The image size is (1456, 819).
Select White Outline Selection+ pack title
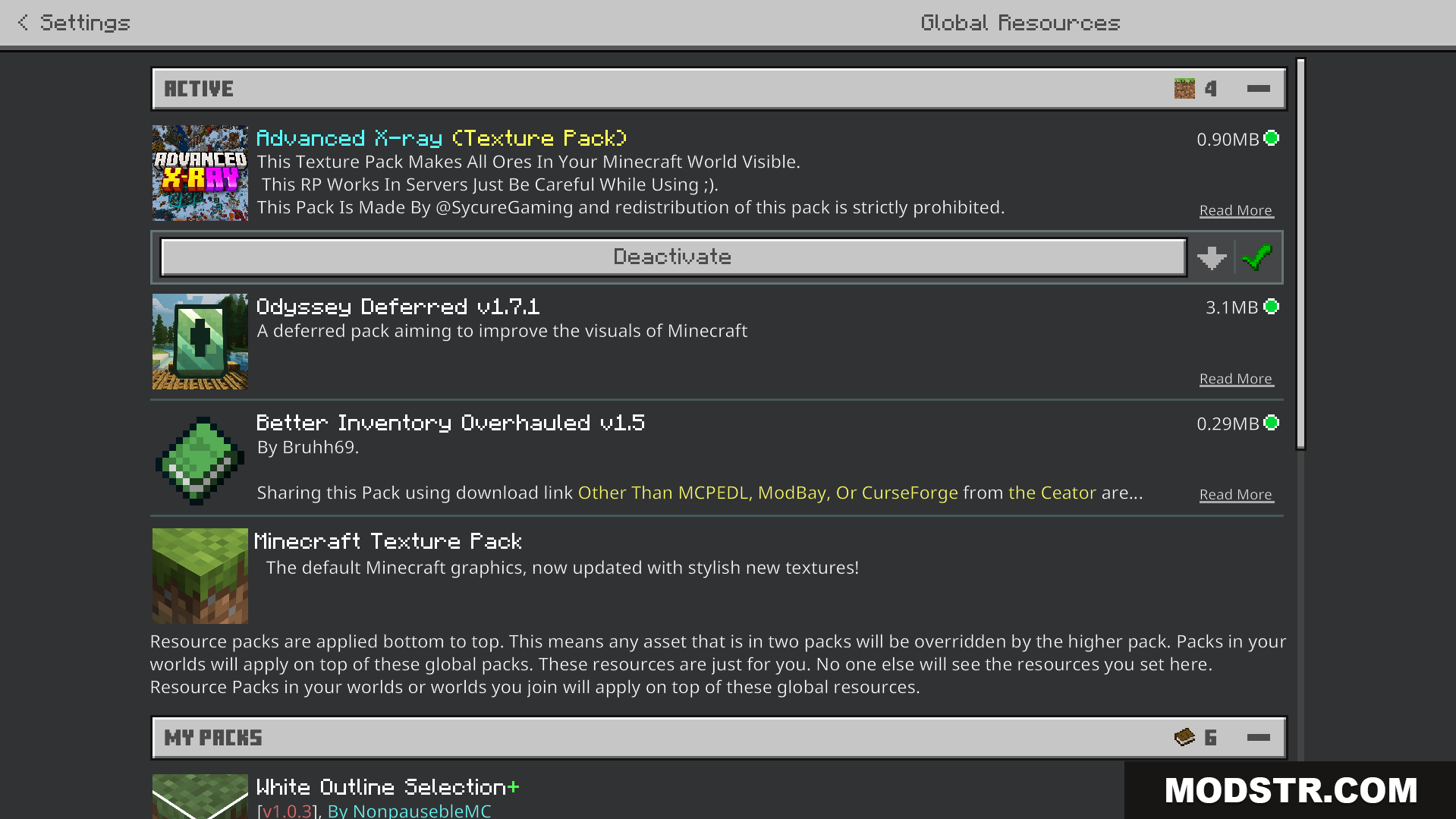(x=388, y=787)
